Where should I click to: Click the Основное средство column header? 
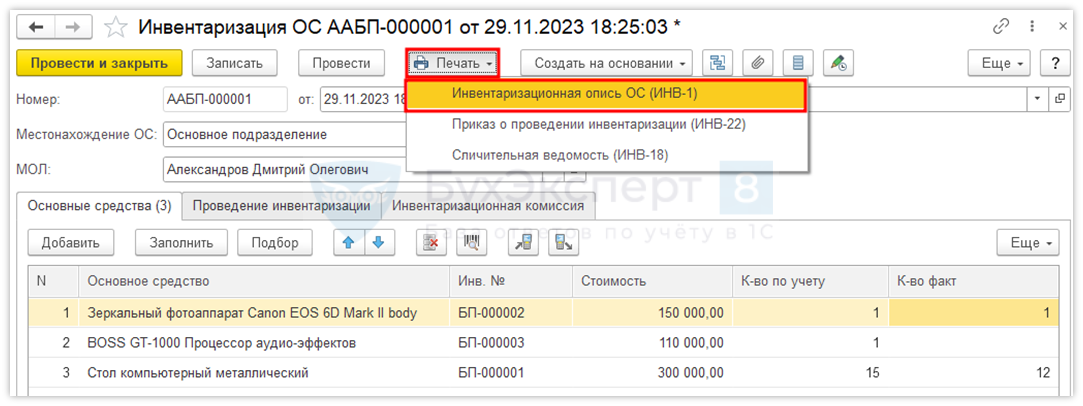[264, 281]
